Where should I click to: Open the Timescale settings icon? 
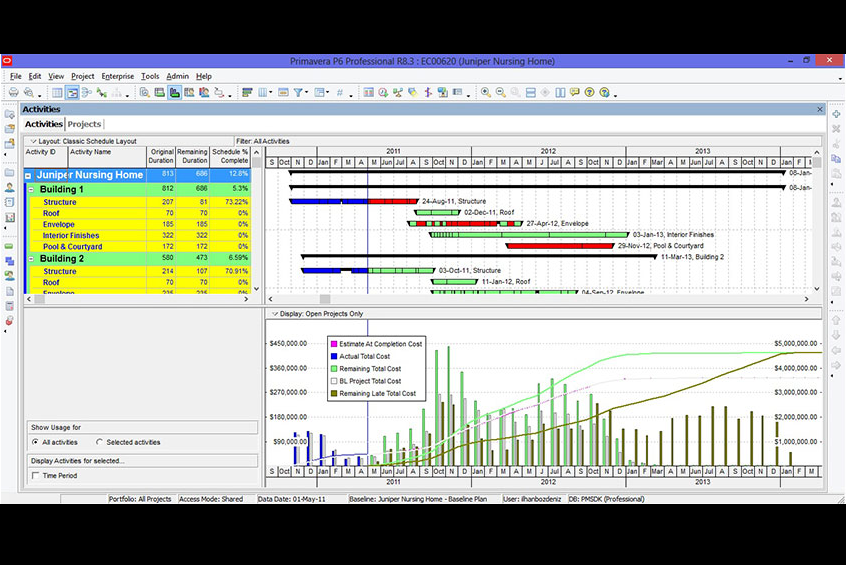click(283, 92)
